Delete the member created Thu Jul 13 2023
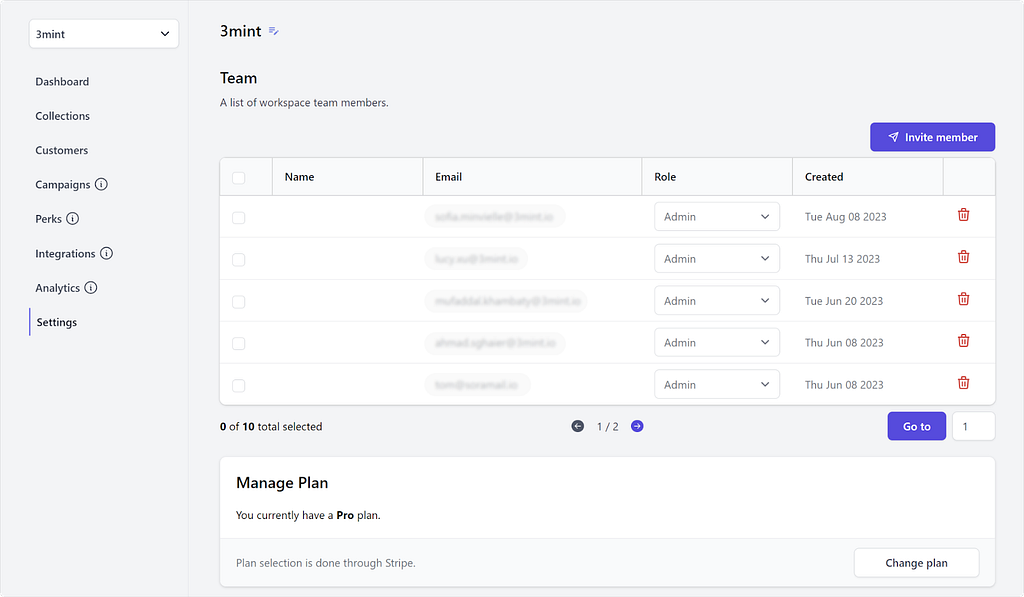Image resolution: width=1024 pixels, height=597 pixels. click(963, 257)
